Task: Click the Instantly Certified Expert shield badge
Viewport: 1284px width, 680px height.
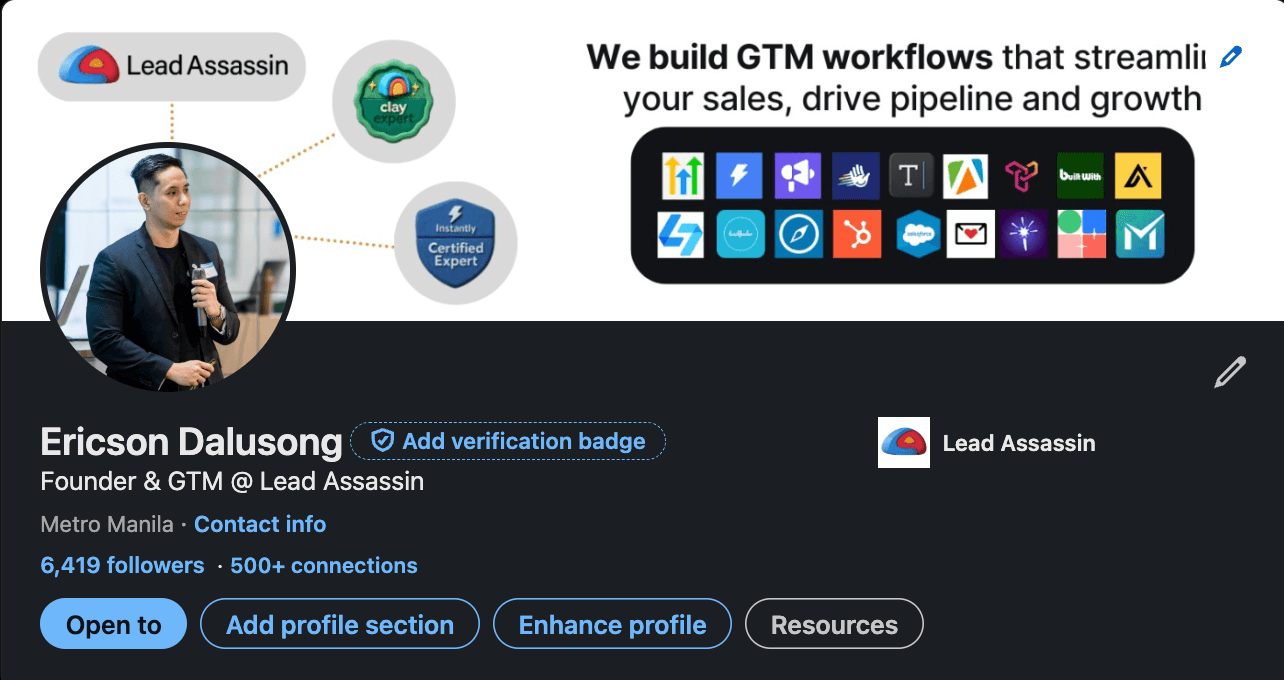Action: coord(455,243)
